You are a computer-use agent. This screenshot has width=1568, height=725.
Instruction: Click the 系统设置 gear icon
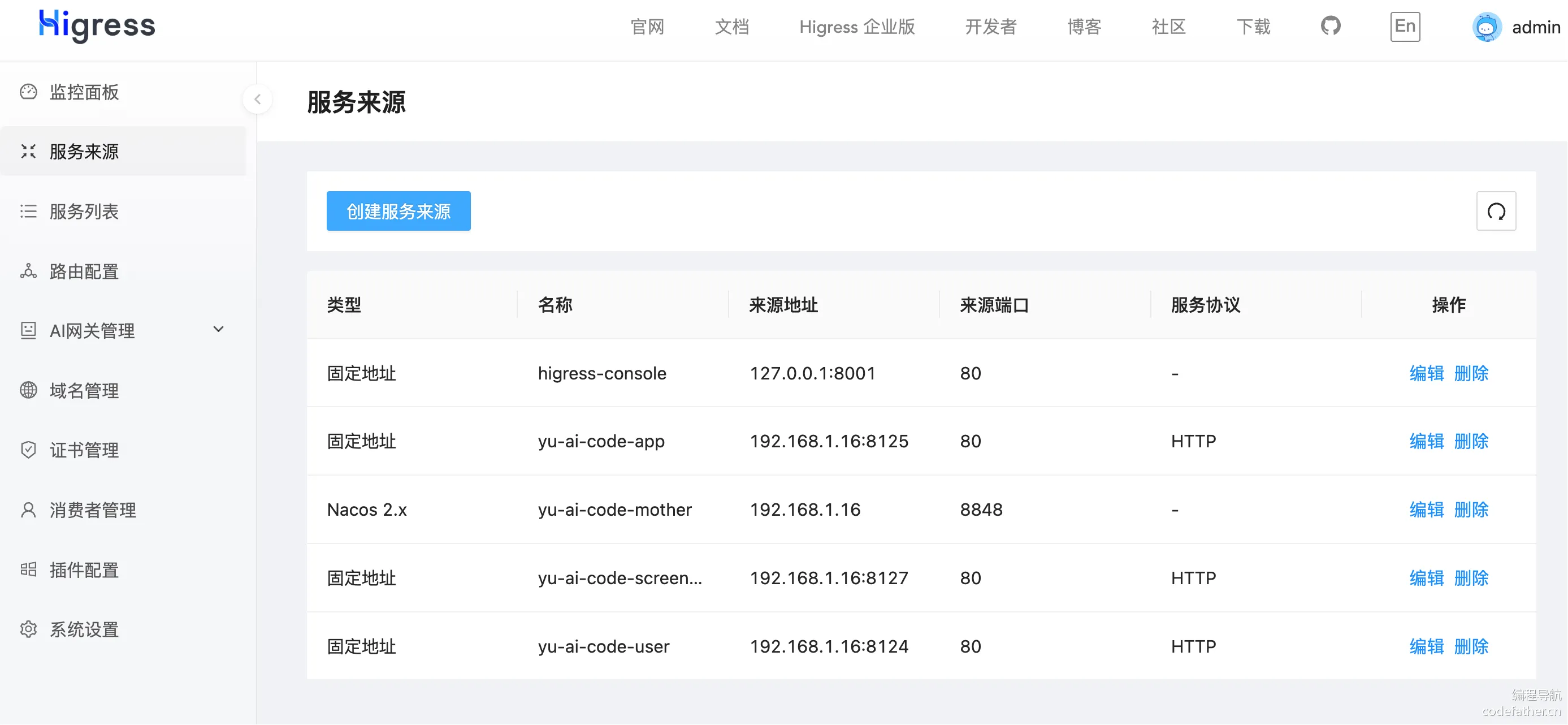point(29,629)
